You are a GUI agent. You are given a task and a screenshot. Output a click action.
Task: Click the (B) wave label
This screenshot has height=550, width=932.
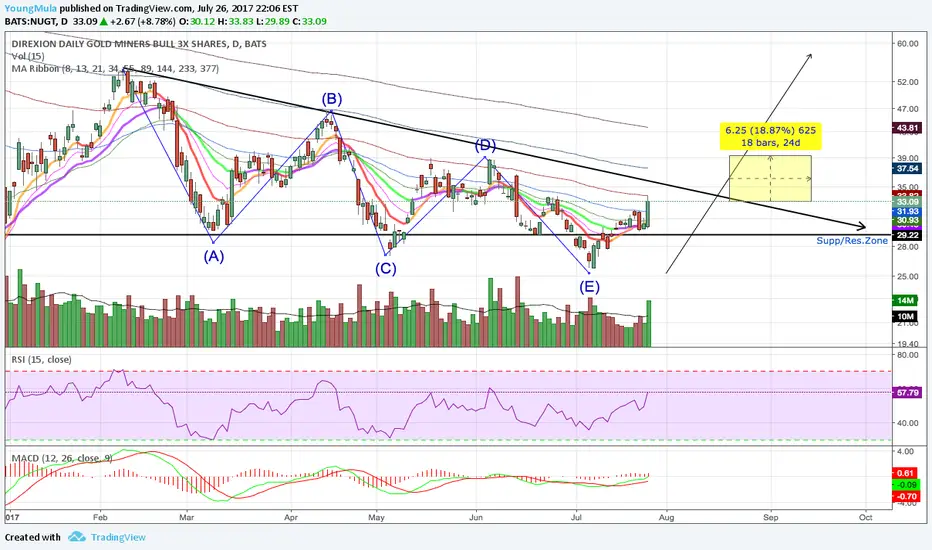click(332, 99)
